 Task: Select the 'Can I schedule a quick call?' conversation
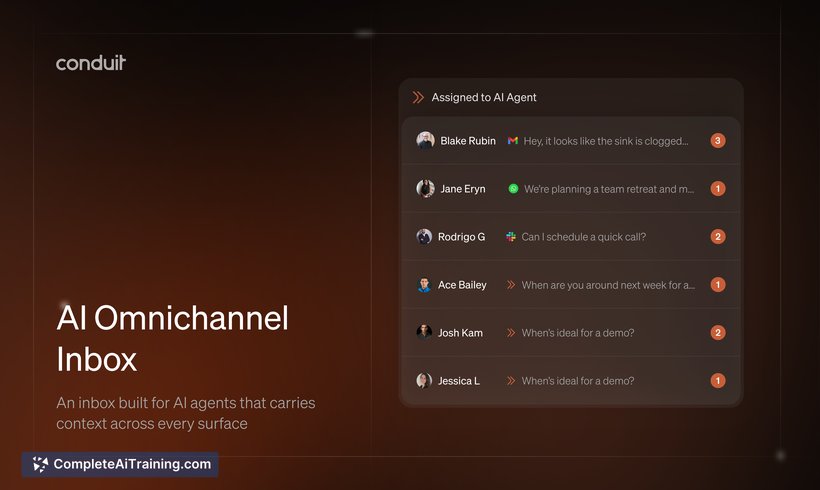click(x=583, y=237)
